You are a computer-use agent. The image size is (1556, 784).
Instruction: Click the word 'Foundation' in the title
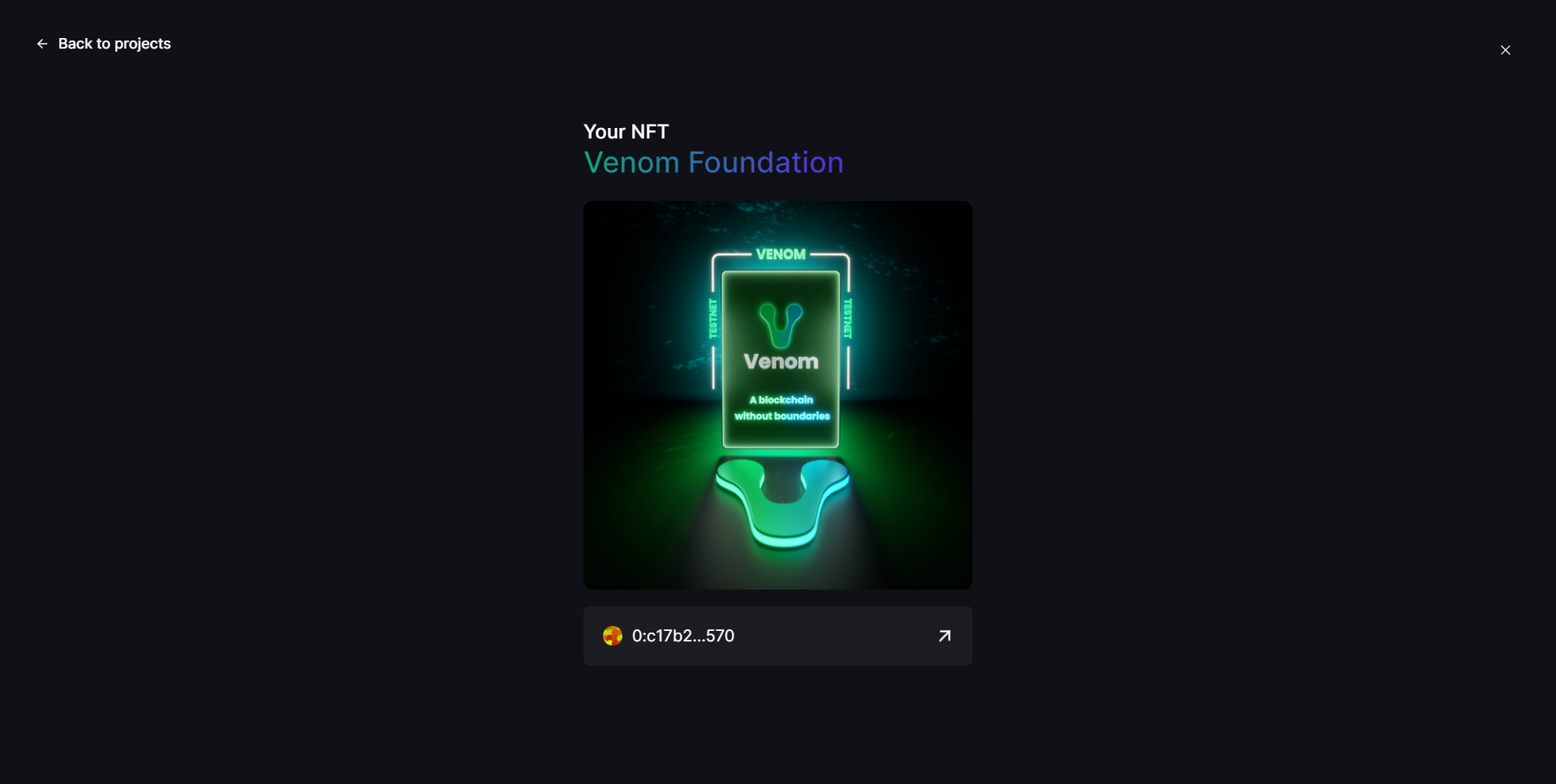tap(766, 162)
